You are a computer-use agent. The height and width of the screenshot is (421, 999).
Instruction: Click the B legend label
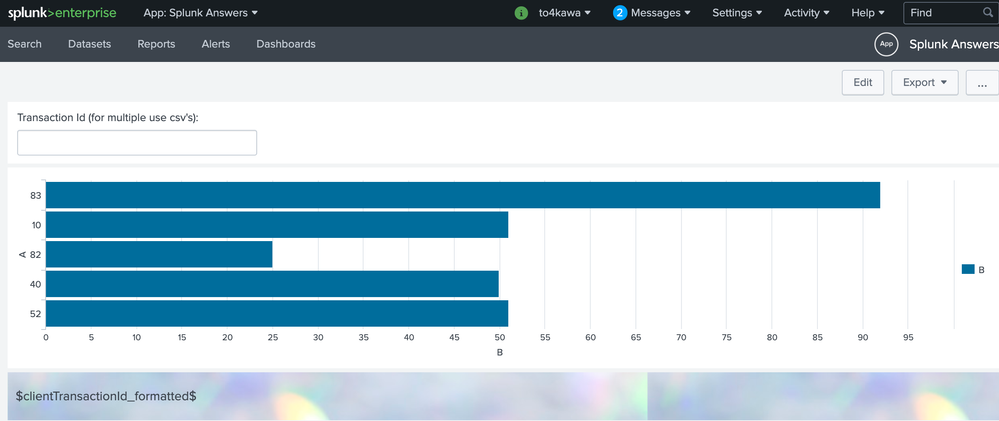(x=981, y=270)
